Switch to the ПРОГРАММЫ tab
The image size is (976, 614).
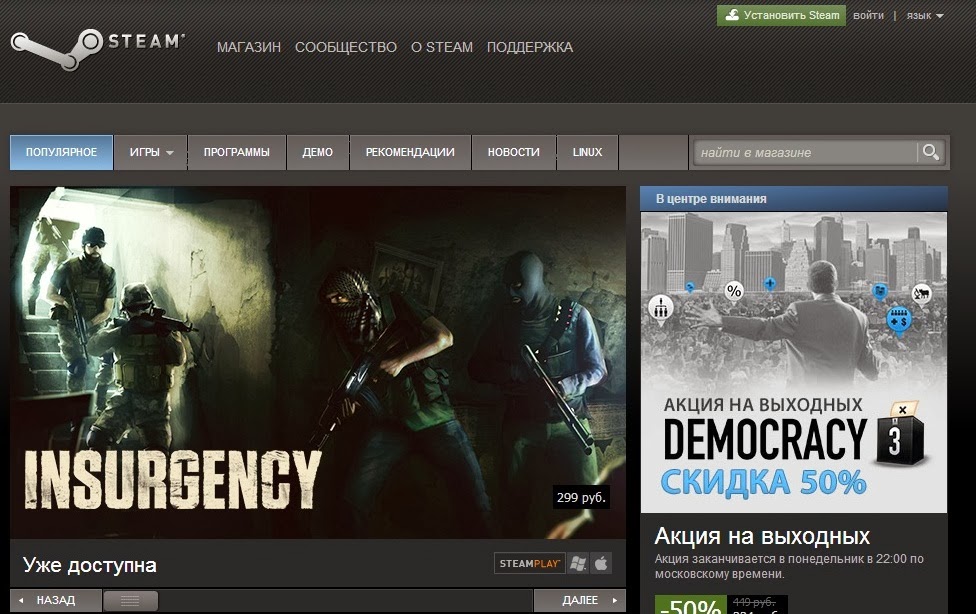click(x=237, y=152)
